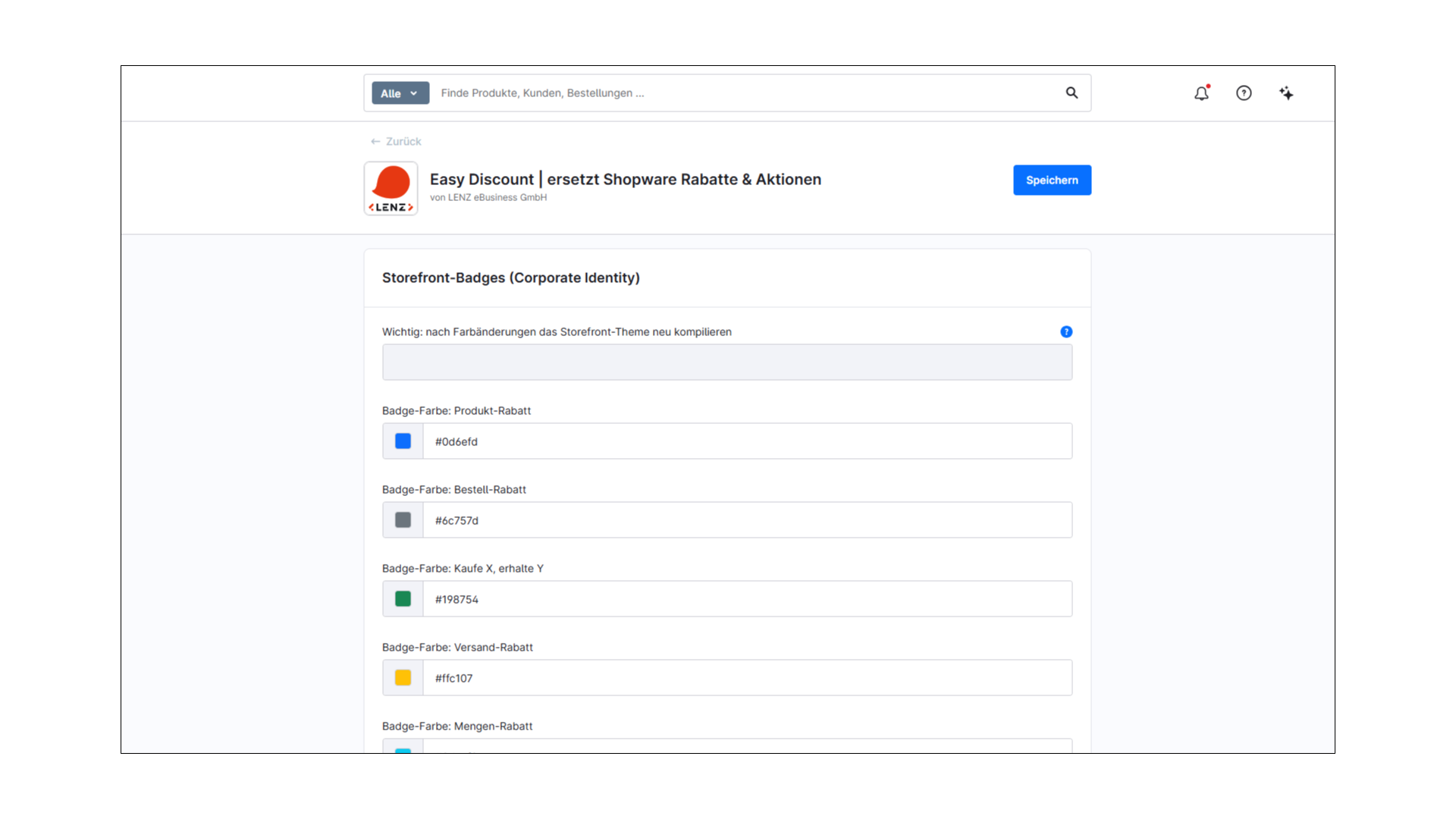Open the Produkt-Rabatt blue color swatch
The image size is (1456, 819).
[403, 441]
